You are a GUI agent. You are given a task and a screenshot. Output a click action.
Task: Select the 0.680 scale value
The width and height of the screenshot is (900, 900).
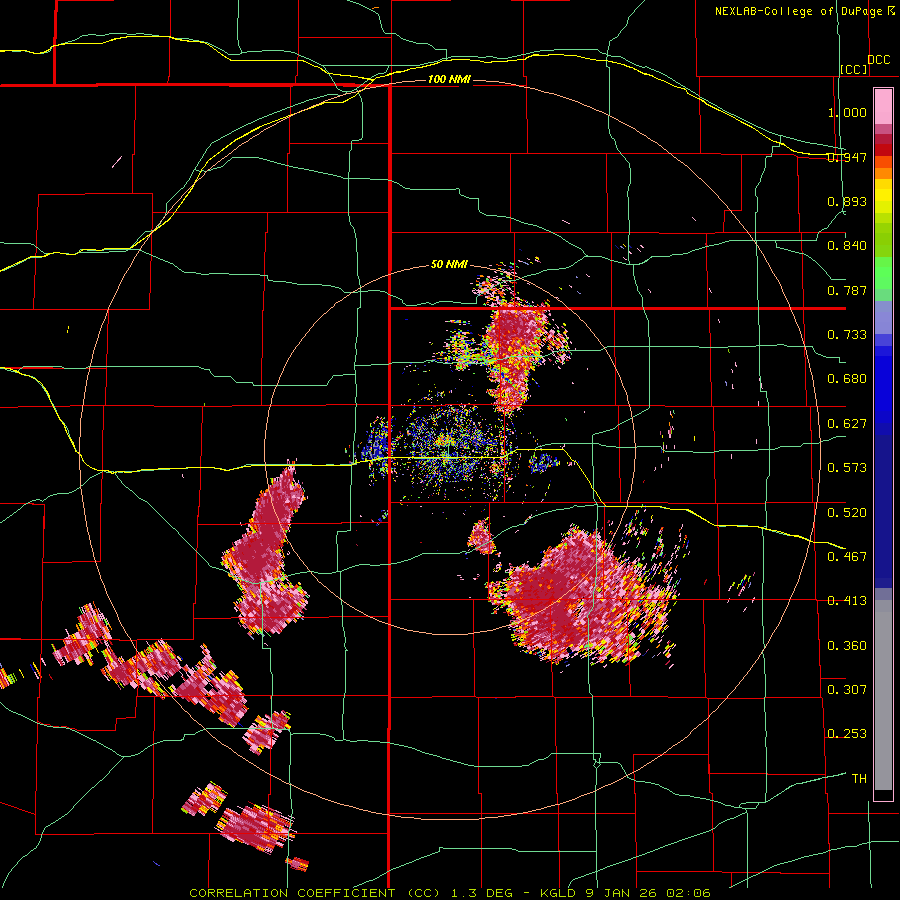(847, 379)
